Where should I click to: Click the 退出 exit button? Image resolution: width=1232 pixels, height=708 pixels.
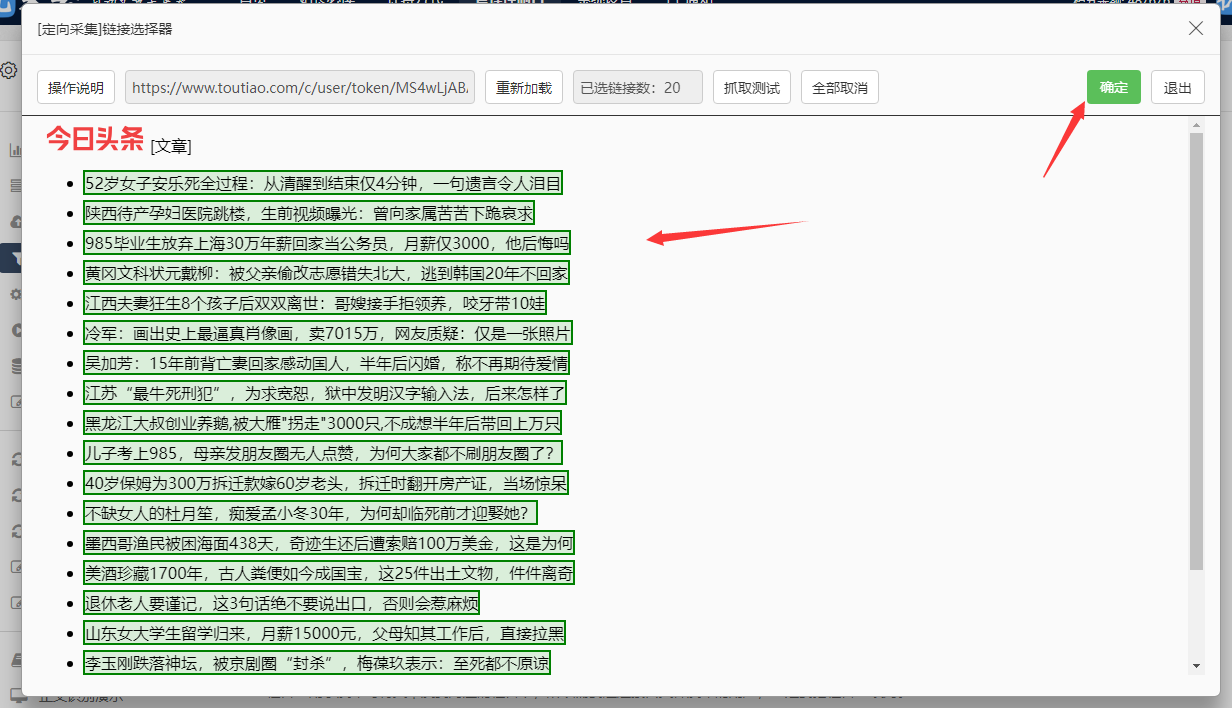pos(1177,87)
